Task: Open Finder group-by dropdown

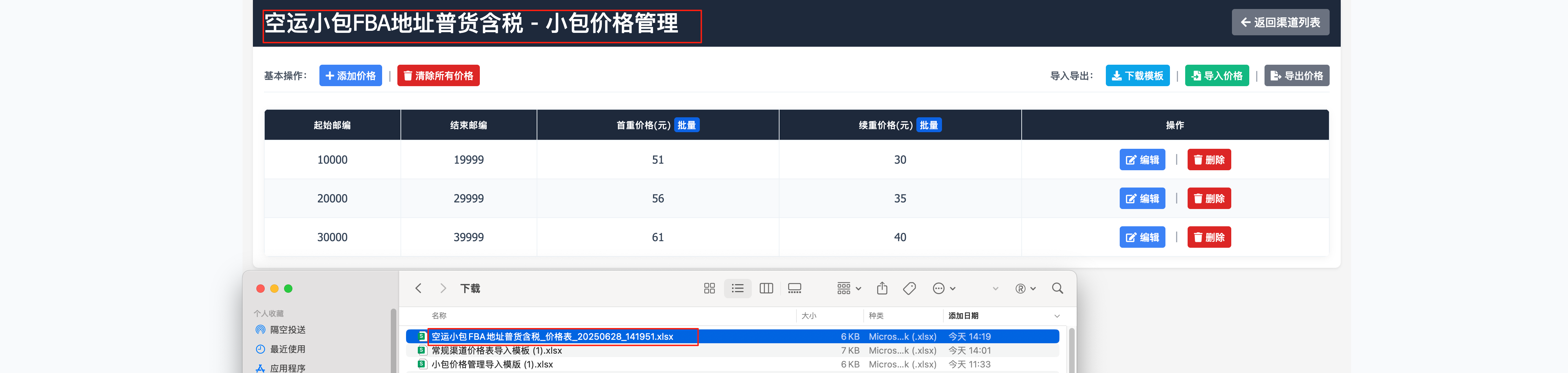Action: [x=849, y=289]
